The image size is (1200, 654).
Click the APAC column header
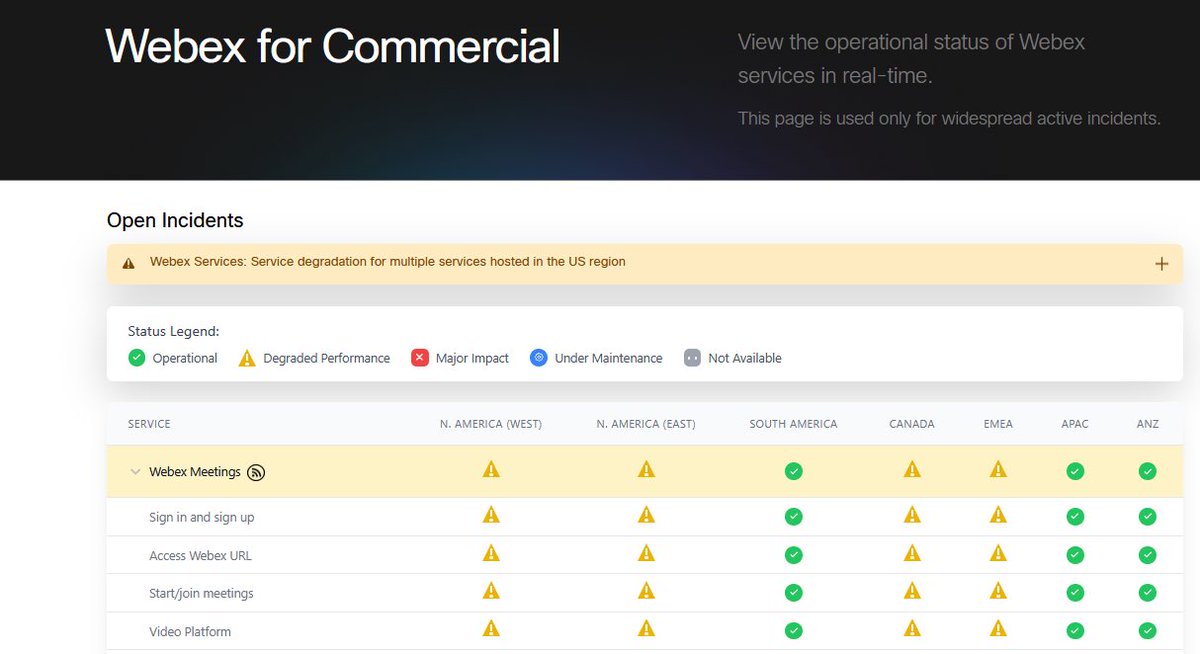coord(1075,424)
